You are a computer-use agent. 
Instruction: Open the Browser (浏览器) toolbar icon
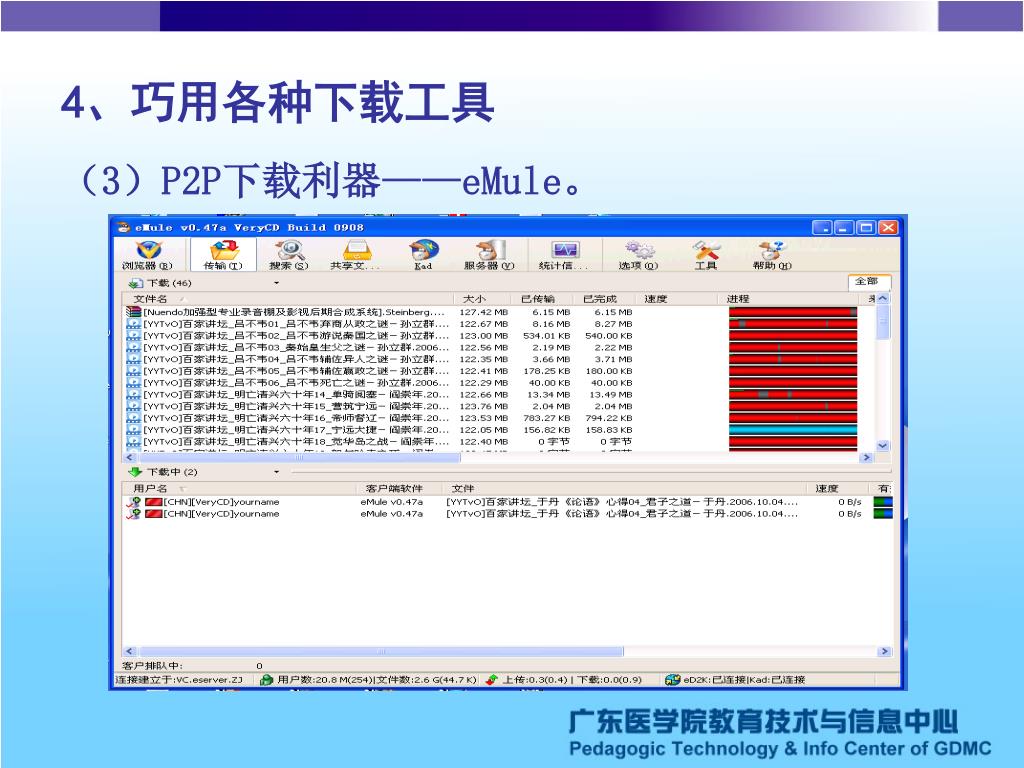(x=148, y=255)
